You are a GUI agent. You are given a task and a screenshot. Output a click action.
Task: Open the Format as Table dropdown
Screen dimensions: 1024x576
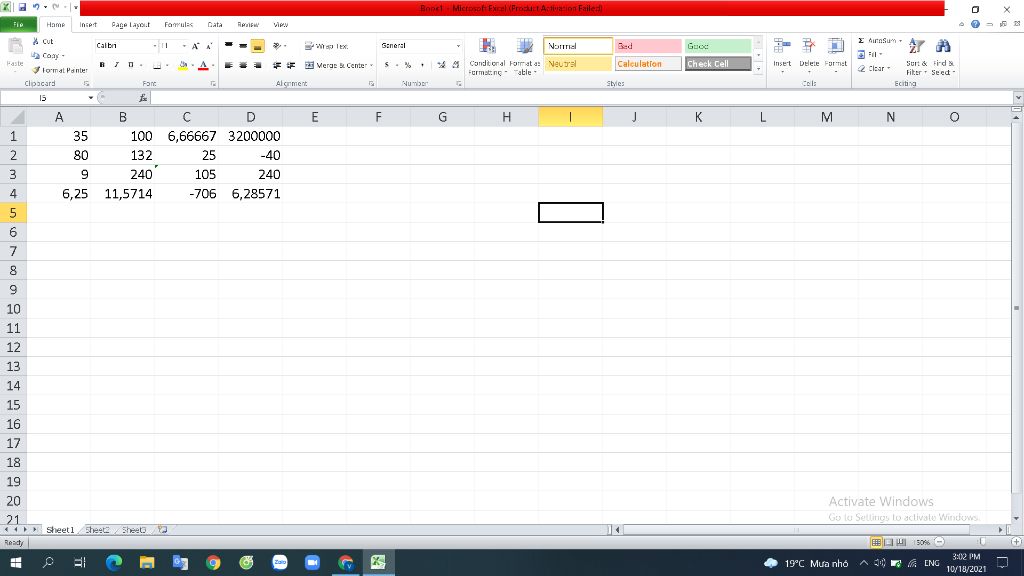pos(524,56)
